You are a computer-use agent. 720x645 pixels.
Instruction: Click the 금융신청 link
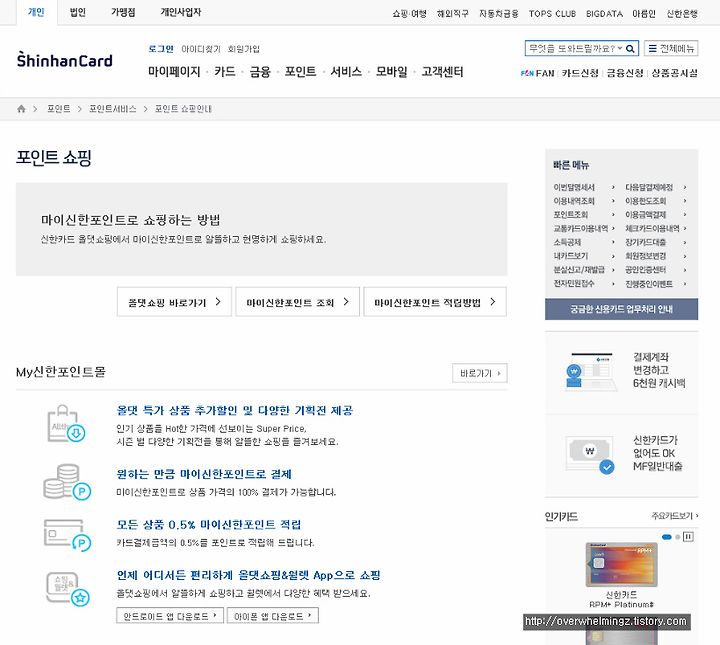pos(624,73)
